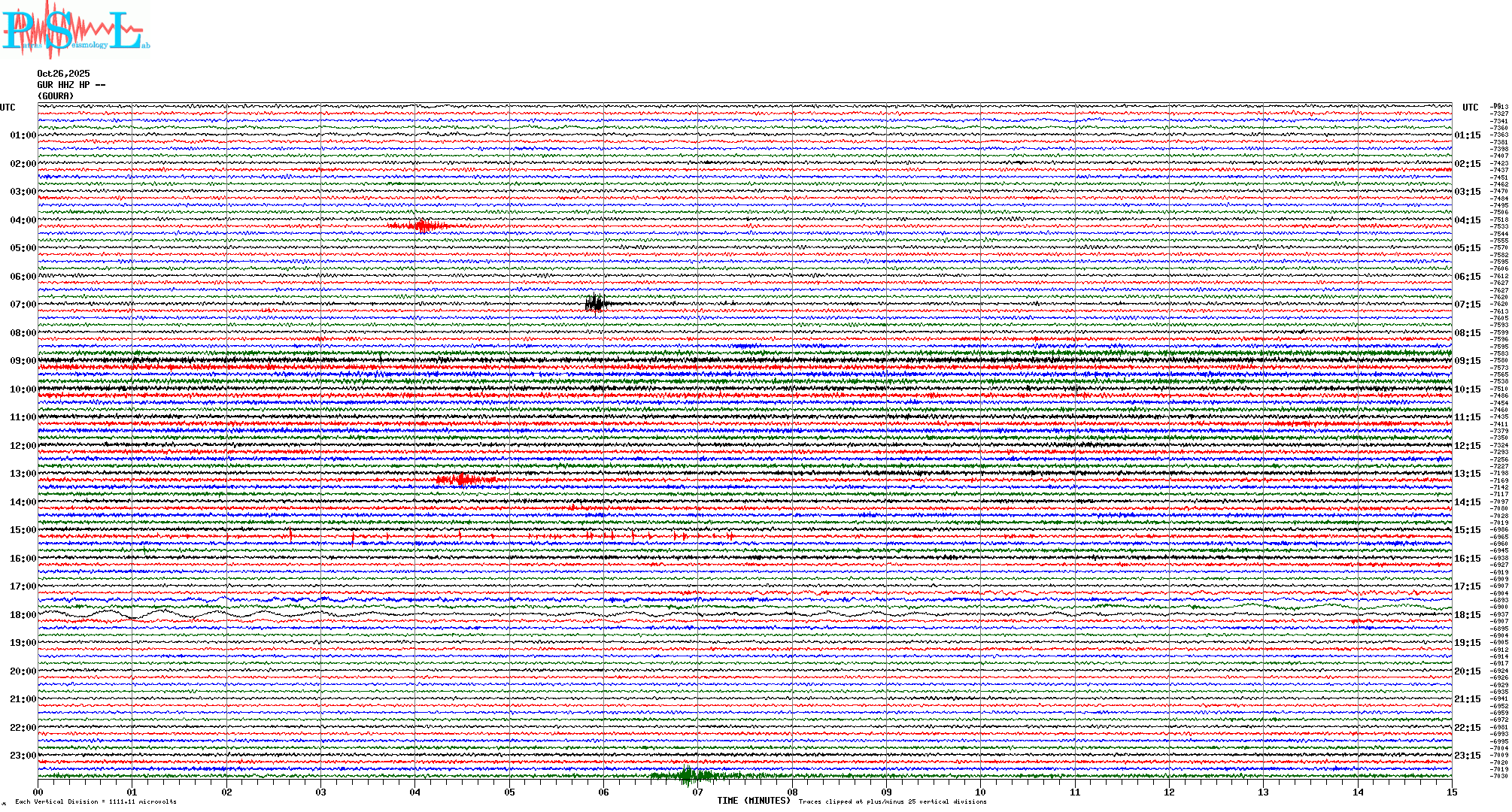Screen dimensions: 1512x812
Task: Click the (GOURA) station name
Action: 56,96
